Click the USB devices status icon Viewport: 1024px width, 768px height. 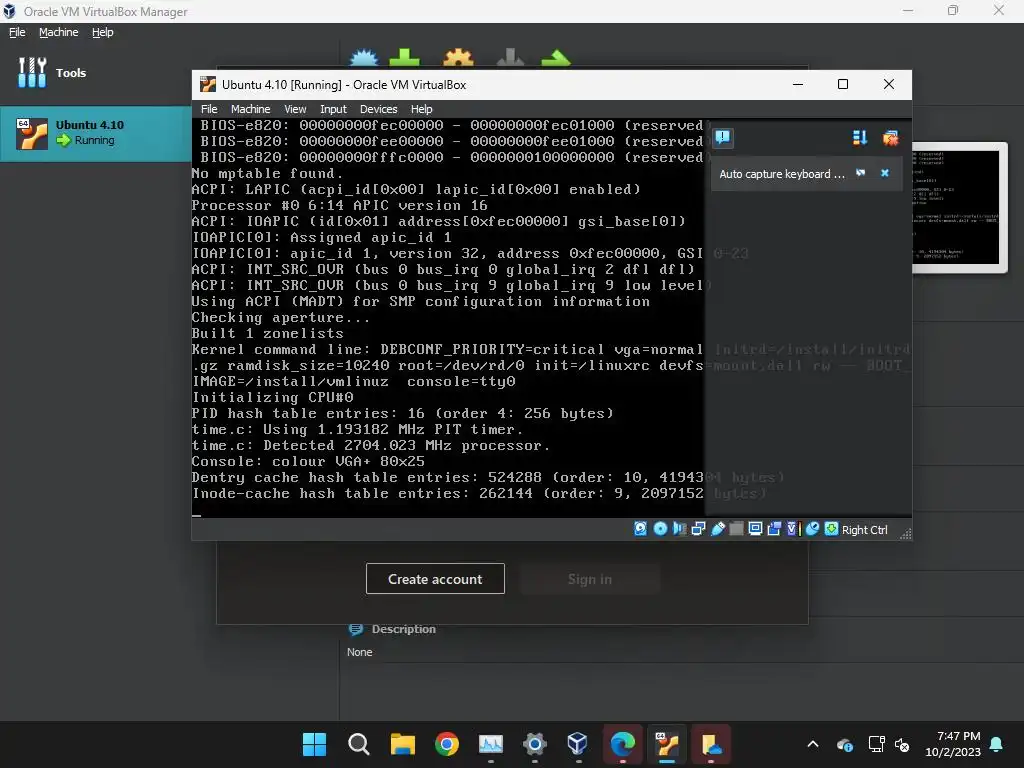click(718, 529)
